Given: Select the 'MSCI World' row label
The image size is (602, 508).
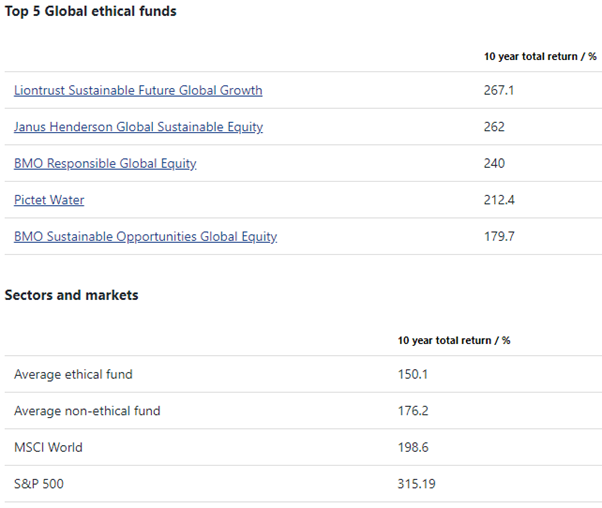Looking at the screenshot, I should pos(48,447).
